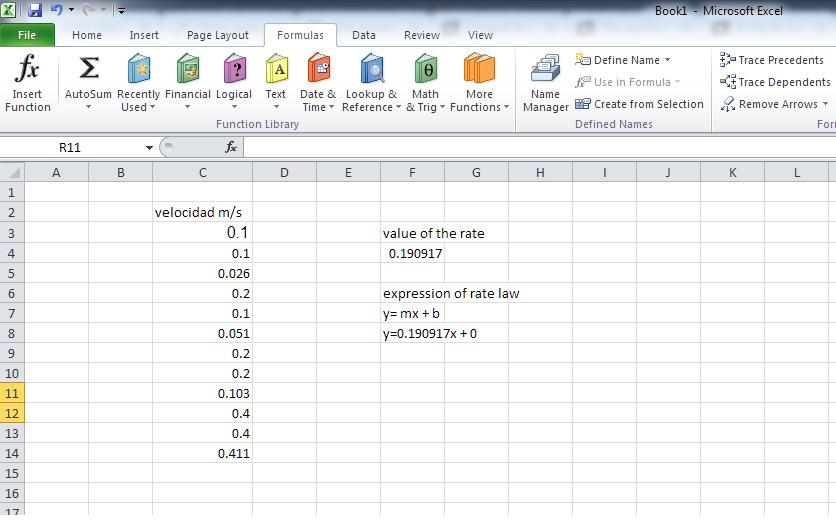Open the Text functions book icon
The image size is (836, 530).
pos(276,68)
